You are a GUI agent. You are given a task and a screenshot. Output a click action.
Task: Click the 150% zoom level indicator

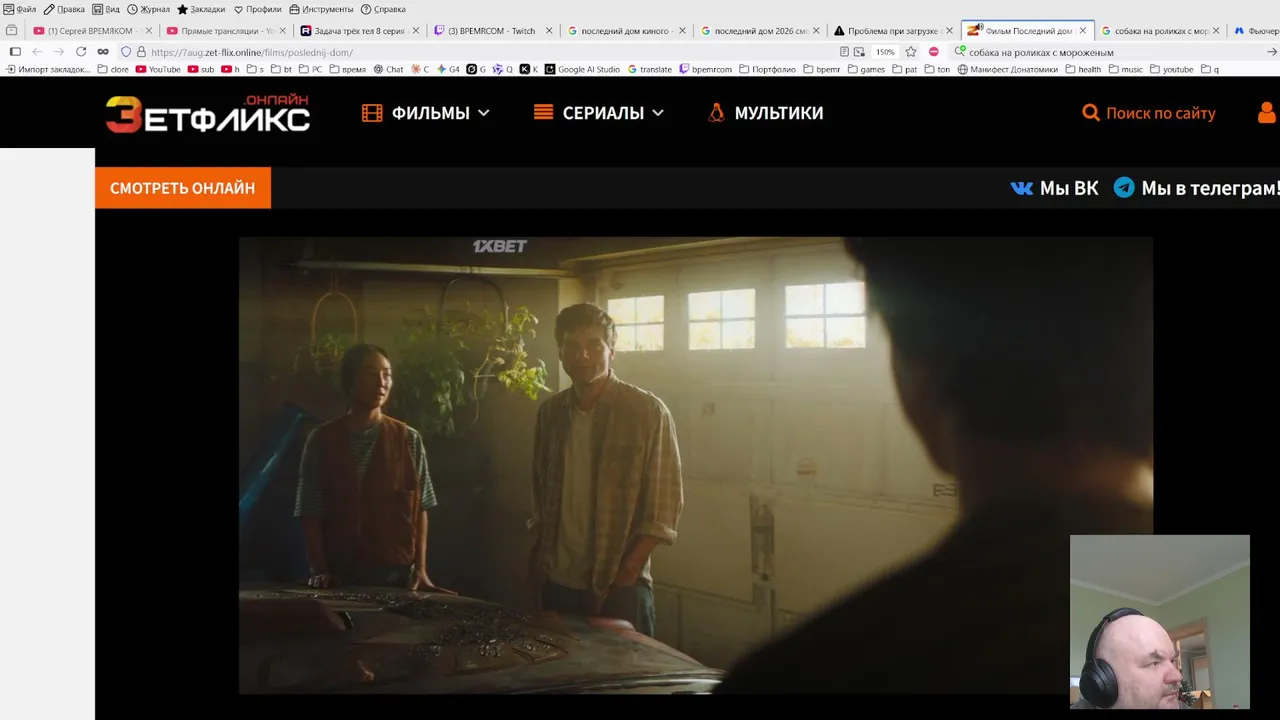[x=885, y=52]
